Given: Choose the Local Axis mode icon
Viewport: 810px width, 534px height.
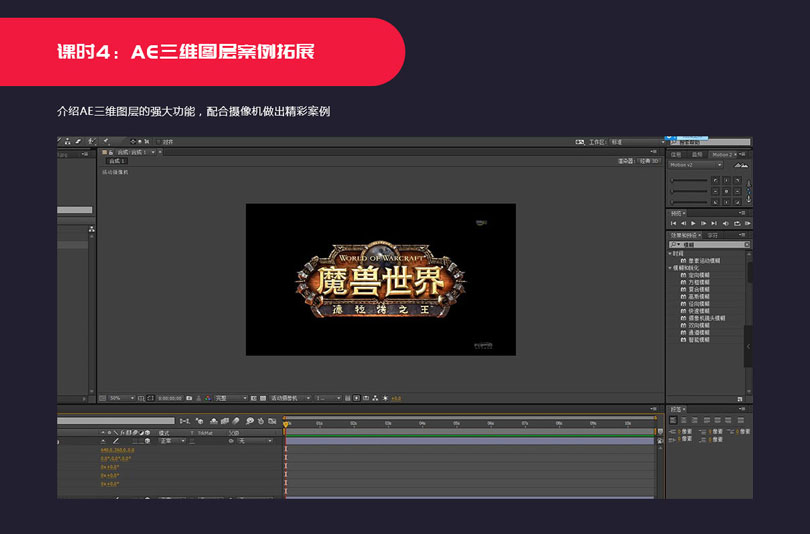Looking at the screenshot, I should click(133, 142).
